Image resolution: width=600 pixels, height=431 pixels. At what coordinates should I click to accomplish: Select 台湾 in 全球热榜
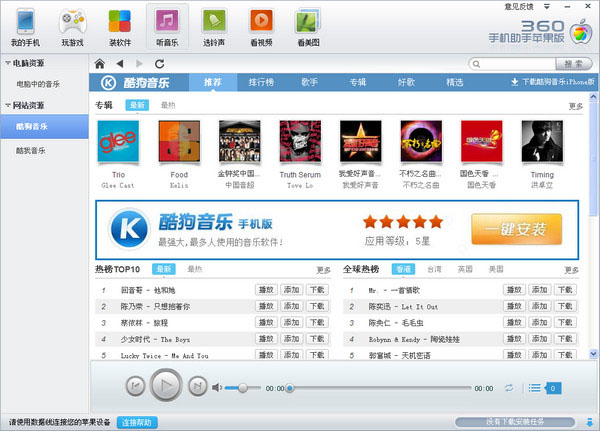(x=434, y=269)
